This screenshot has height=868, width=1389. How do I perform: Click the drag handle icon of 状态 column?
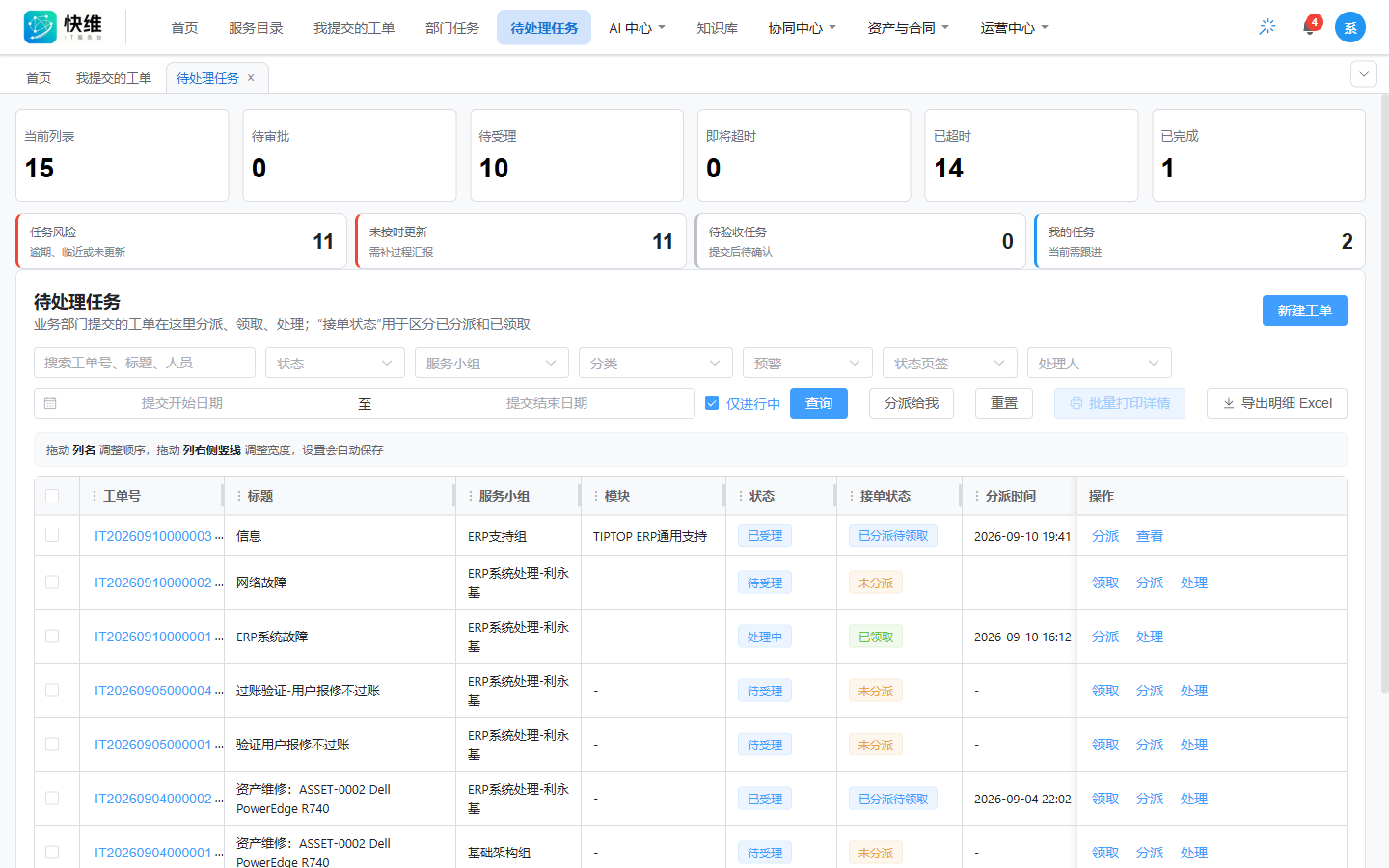(740, 496)
